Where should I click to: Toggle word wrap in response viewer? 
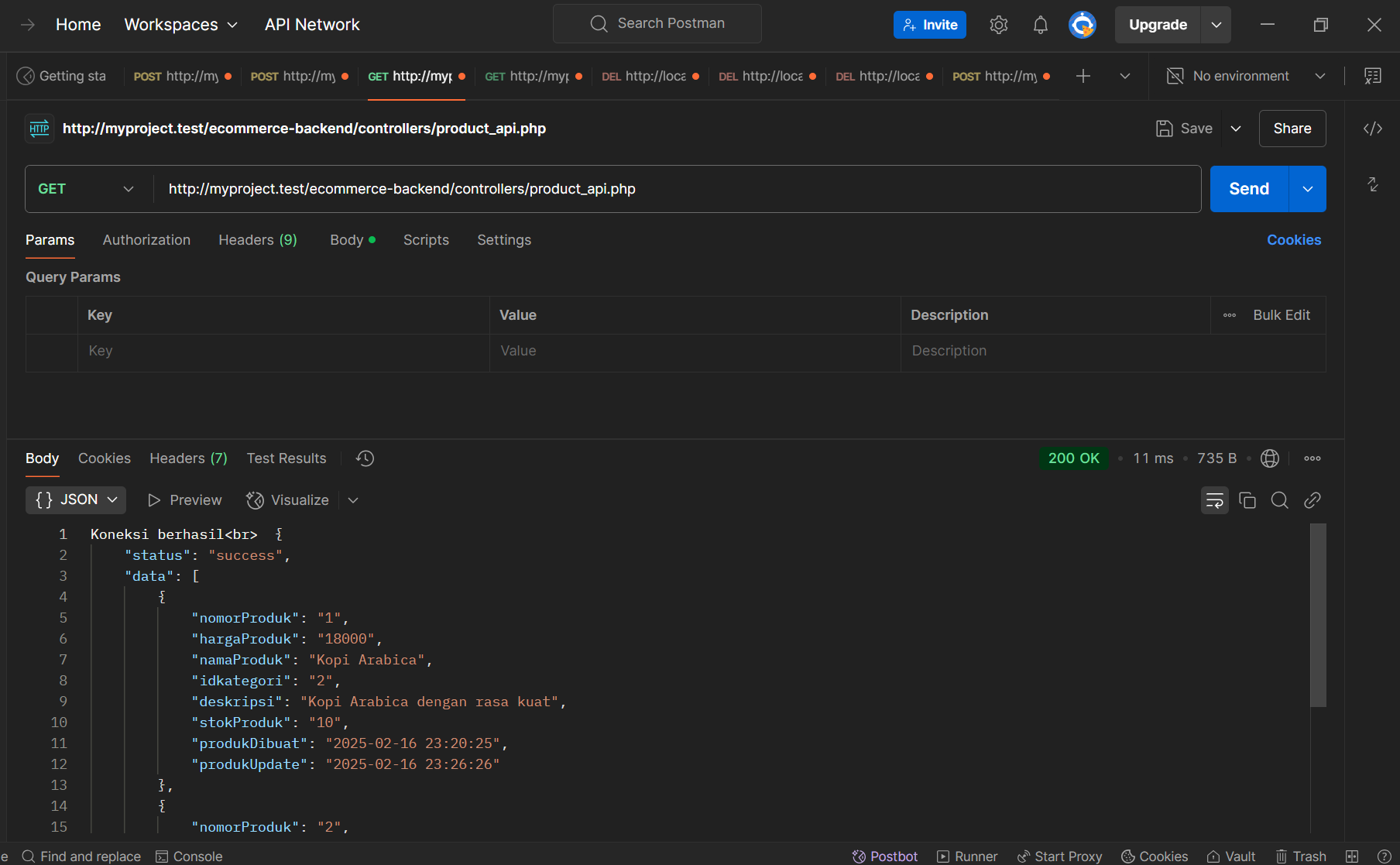(1214, 500)
